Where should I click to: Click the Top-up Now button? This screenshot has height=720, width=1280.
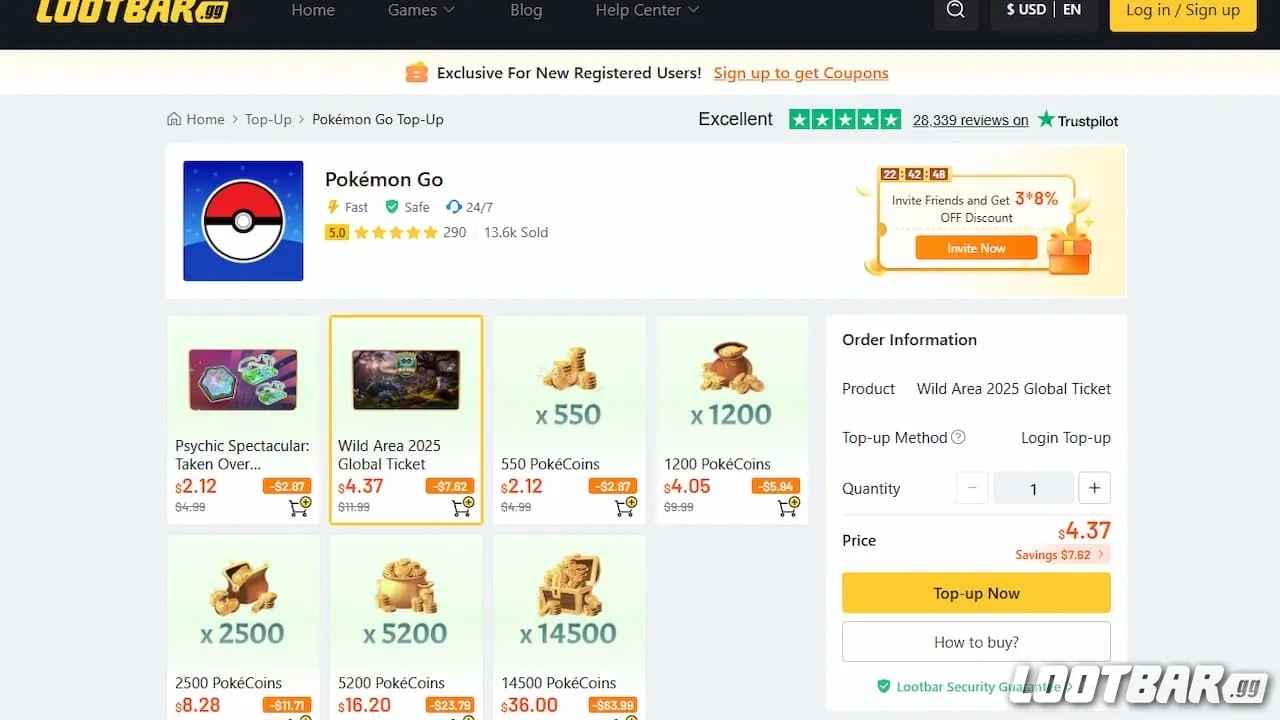click(x=975, y=592)
